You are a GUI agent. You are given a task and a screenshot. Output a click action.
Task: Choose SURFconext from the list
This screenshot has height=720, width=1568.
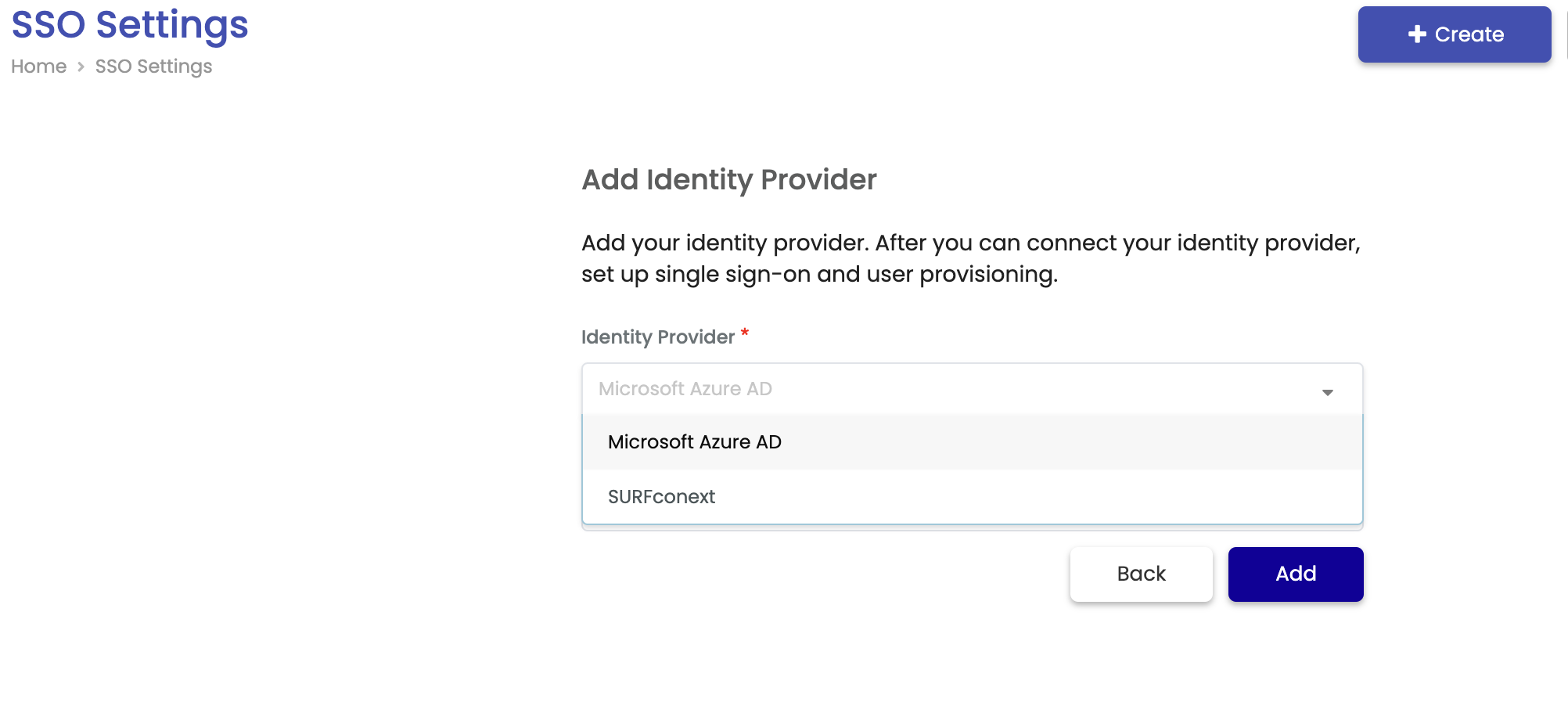[661, 497]
